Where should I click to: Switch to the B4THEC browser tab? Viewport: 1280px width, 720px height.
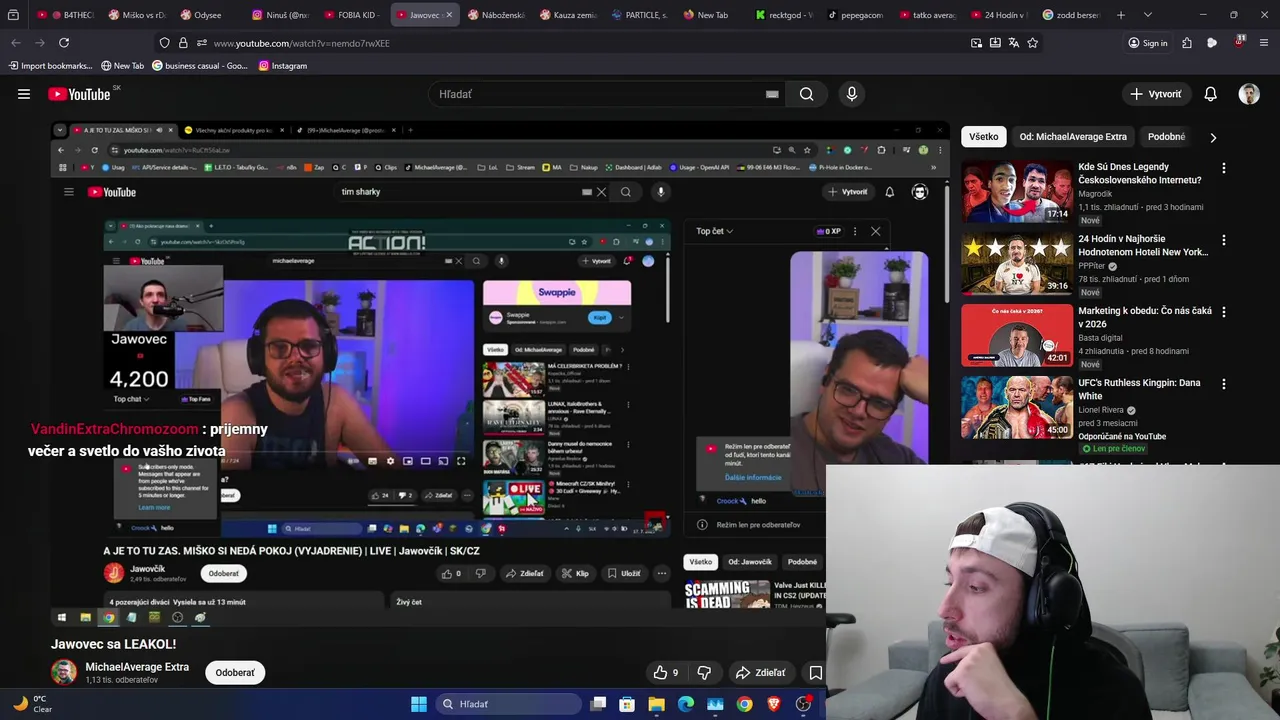click(x=66, y=15)
